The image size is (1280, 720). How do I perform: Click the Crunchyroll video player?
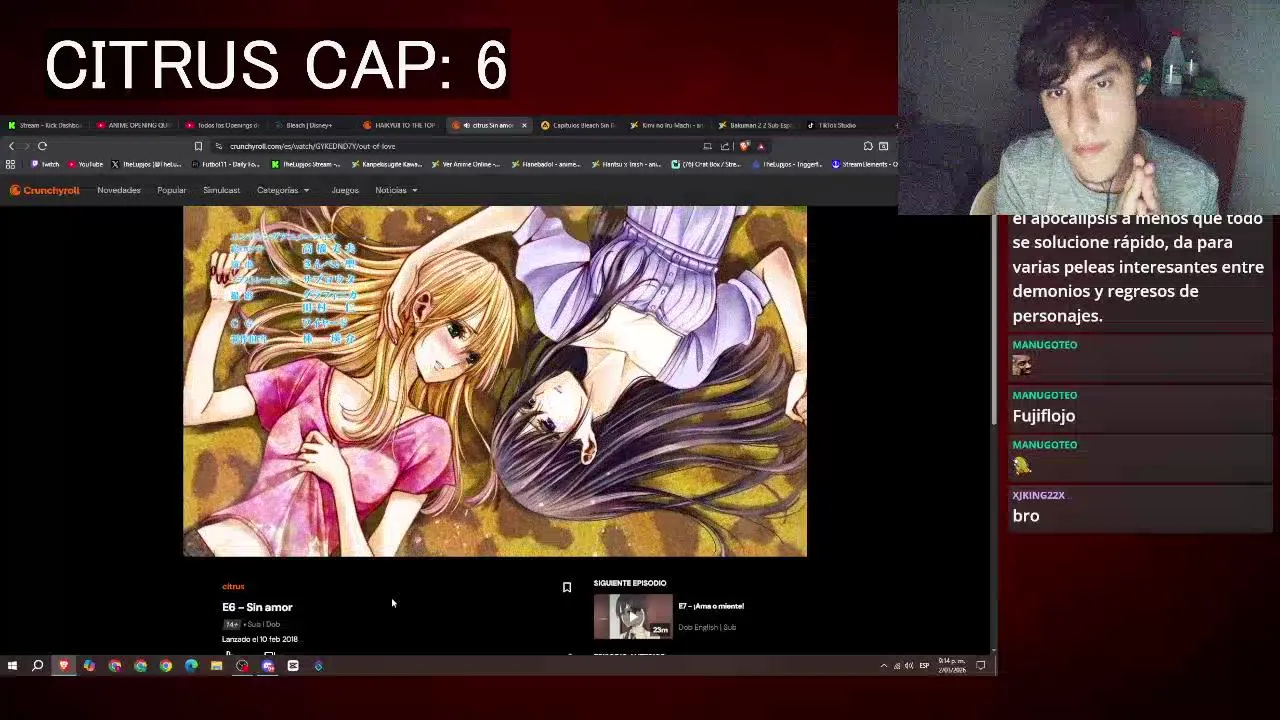(x=495, y=381)
